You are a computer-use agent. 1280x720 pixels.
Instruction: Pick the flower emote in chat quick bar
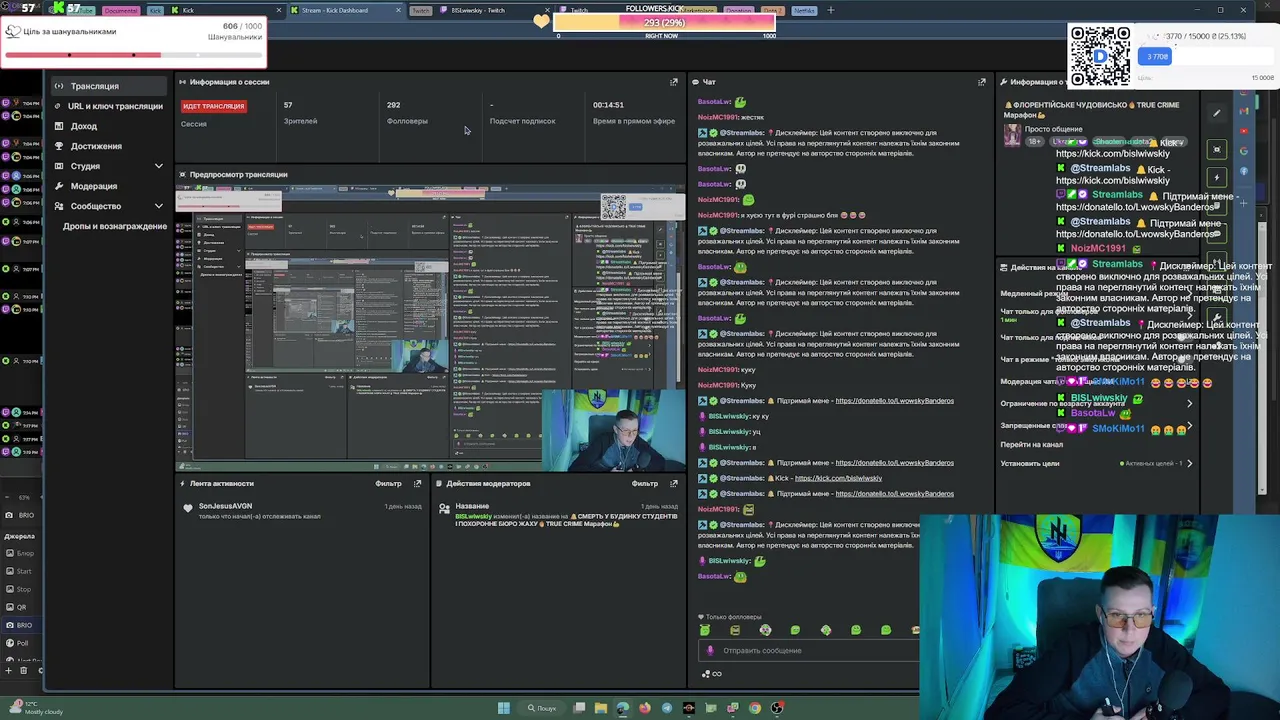[x=765, y=630]
